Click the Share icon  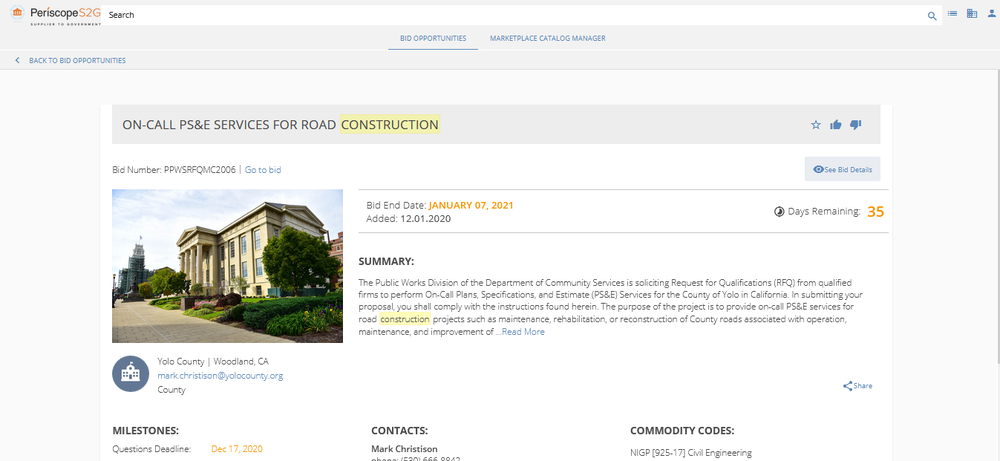click(x=848, y=386)
